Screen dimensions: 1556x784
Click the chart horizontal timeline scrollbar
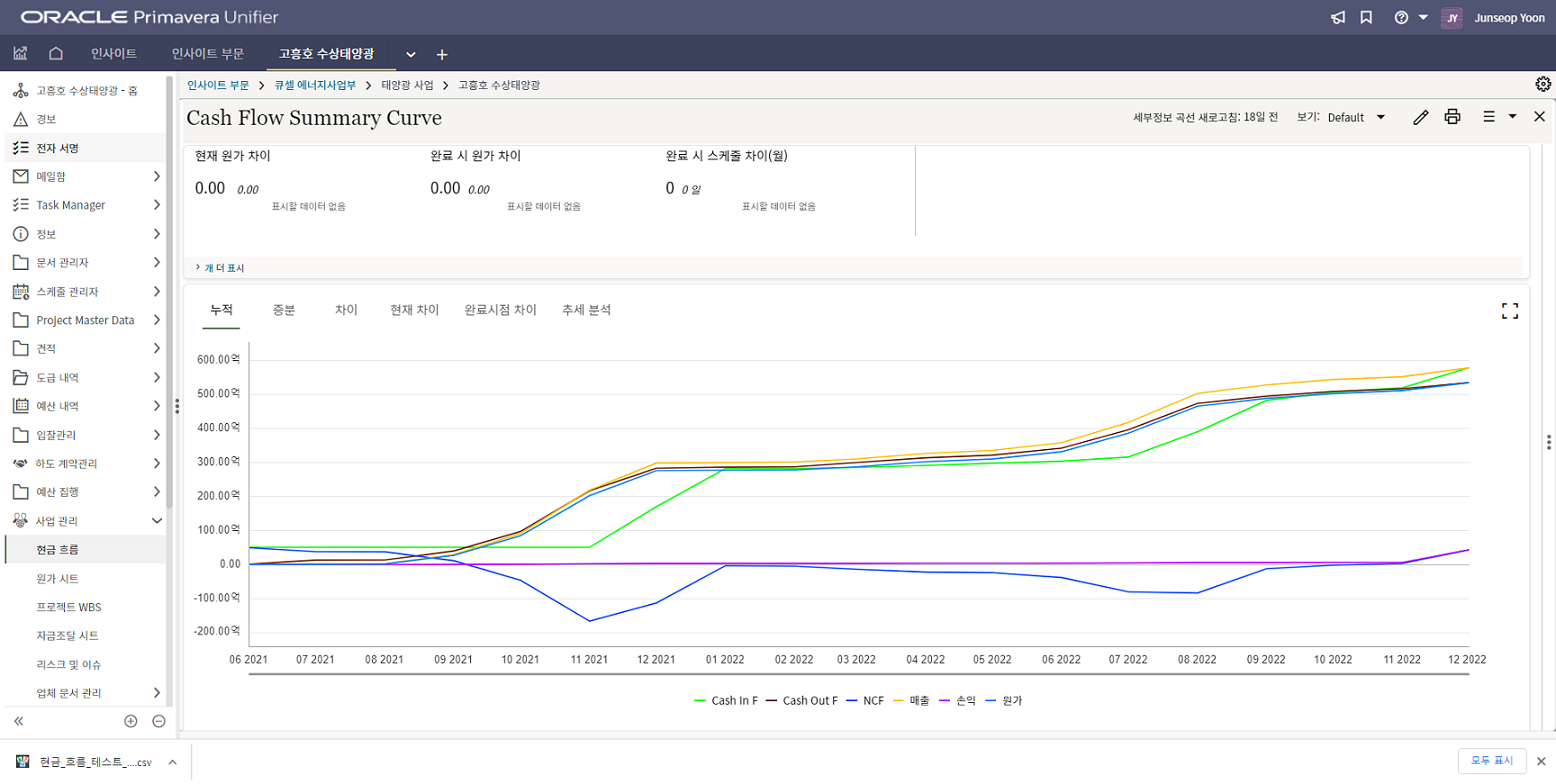tap(858, 674)
